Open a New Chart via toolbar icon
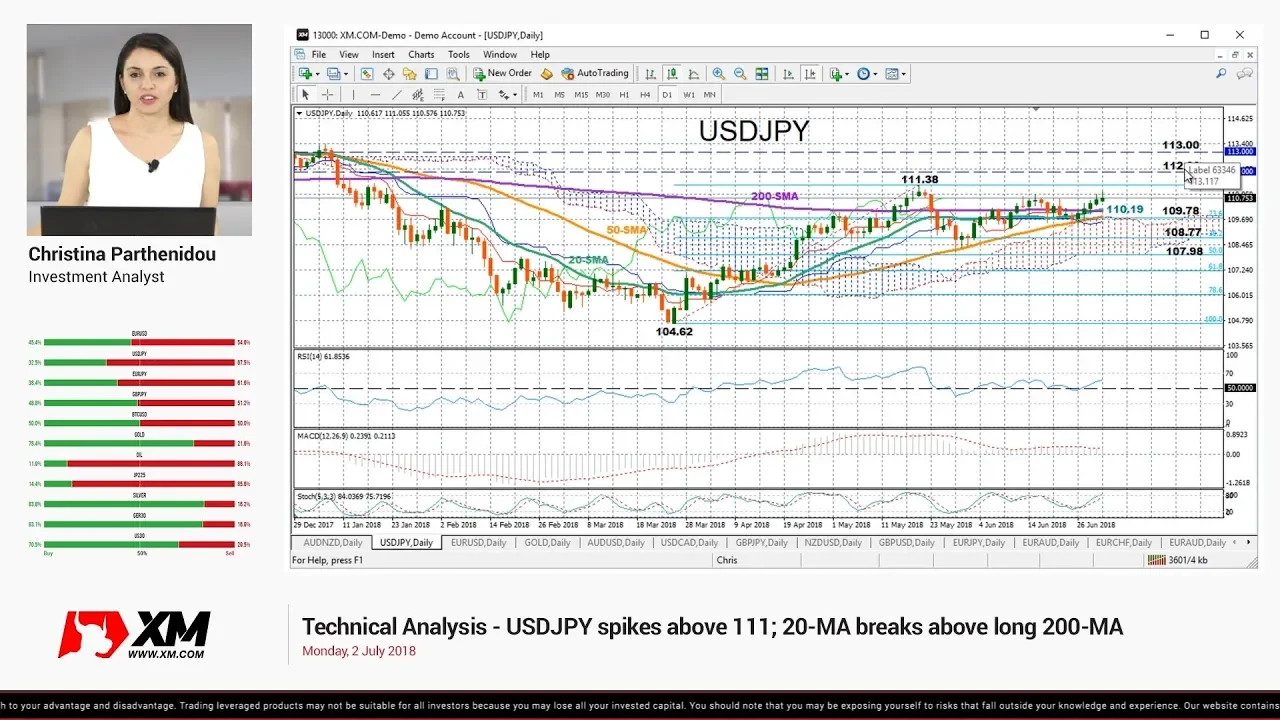 coord(304,73)
